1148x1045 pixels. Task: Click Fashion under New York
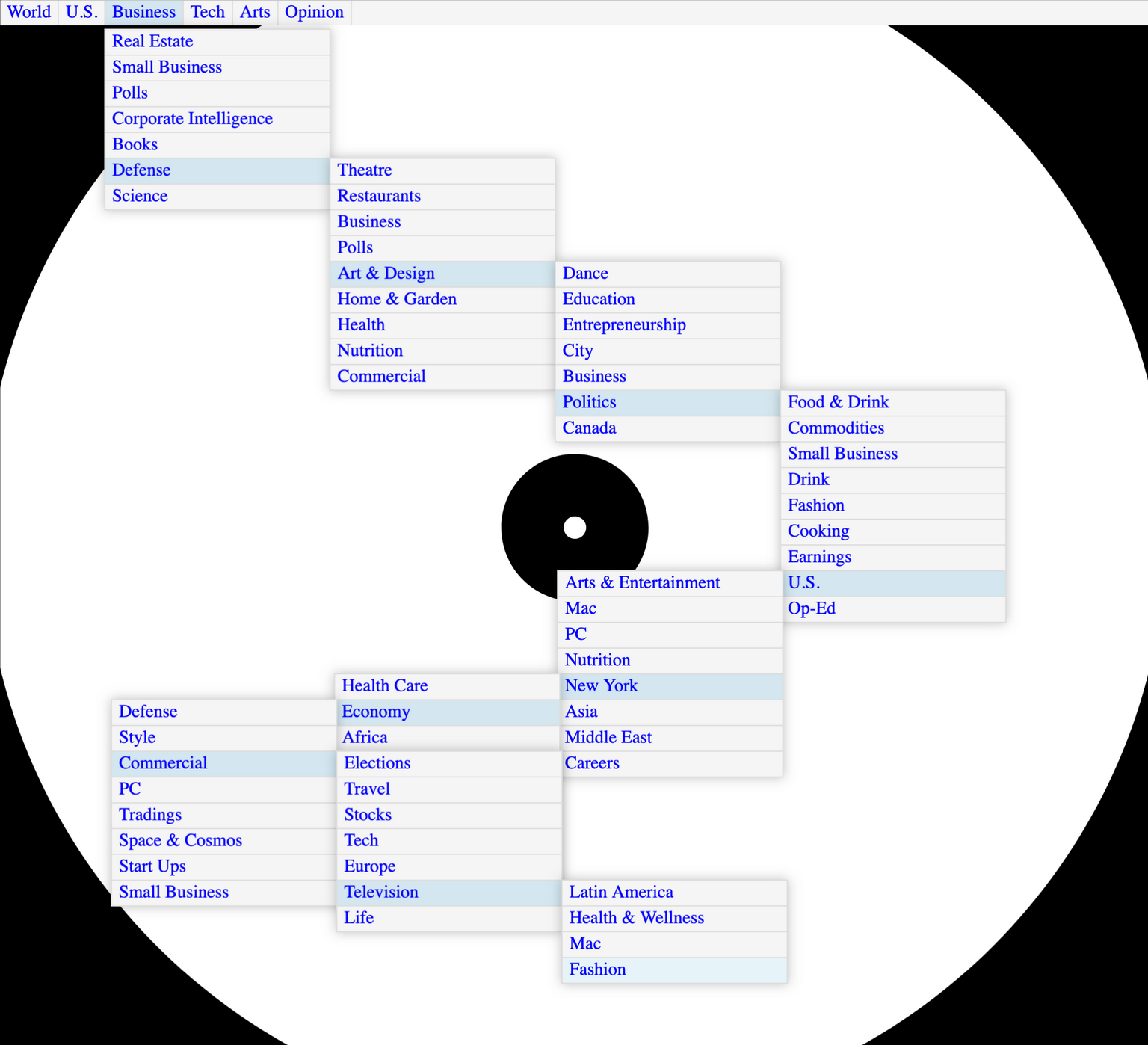[x=597, y=969]
